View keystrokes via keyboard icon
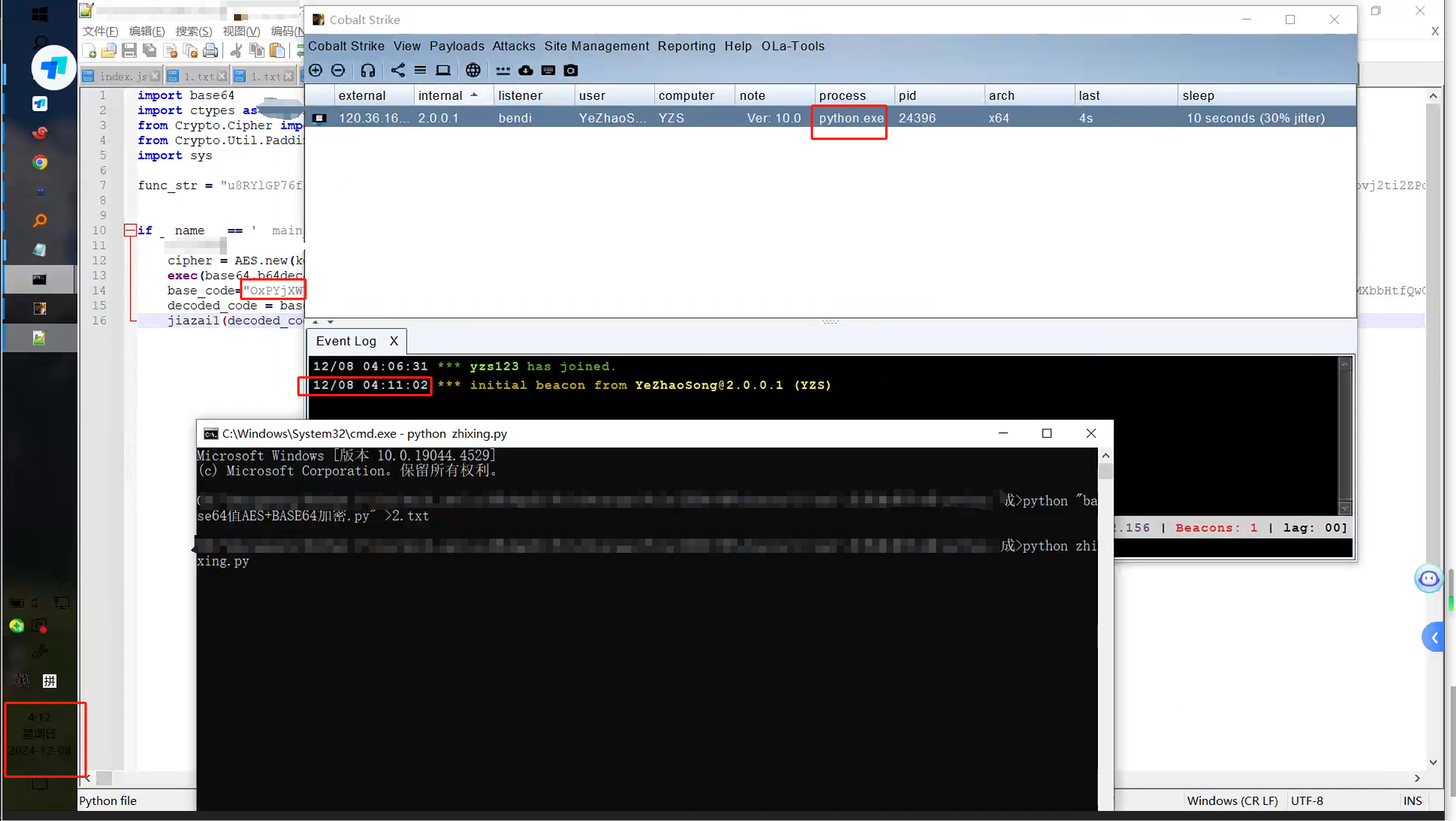The height and width of the screenshot is (821, 1456). (548, 70)
